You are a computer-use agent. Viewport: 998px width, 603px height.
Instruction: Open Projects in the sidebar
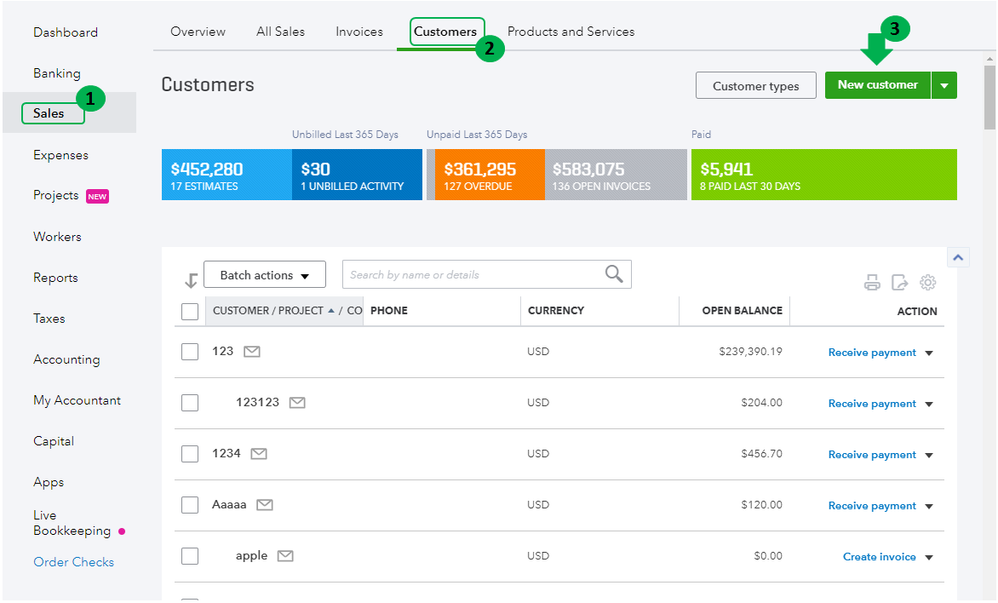[x=56, y=195]
